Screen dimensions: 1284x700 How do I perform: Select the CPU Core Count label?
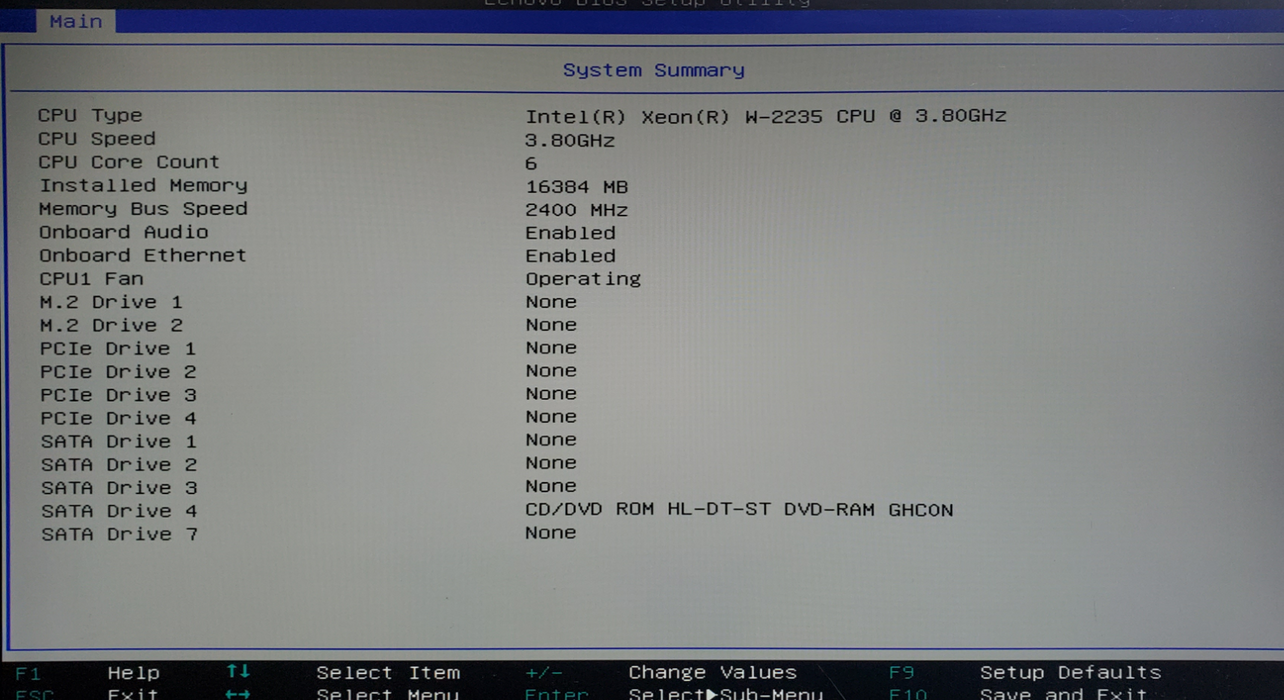click(x=129, y=162)
